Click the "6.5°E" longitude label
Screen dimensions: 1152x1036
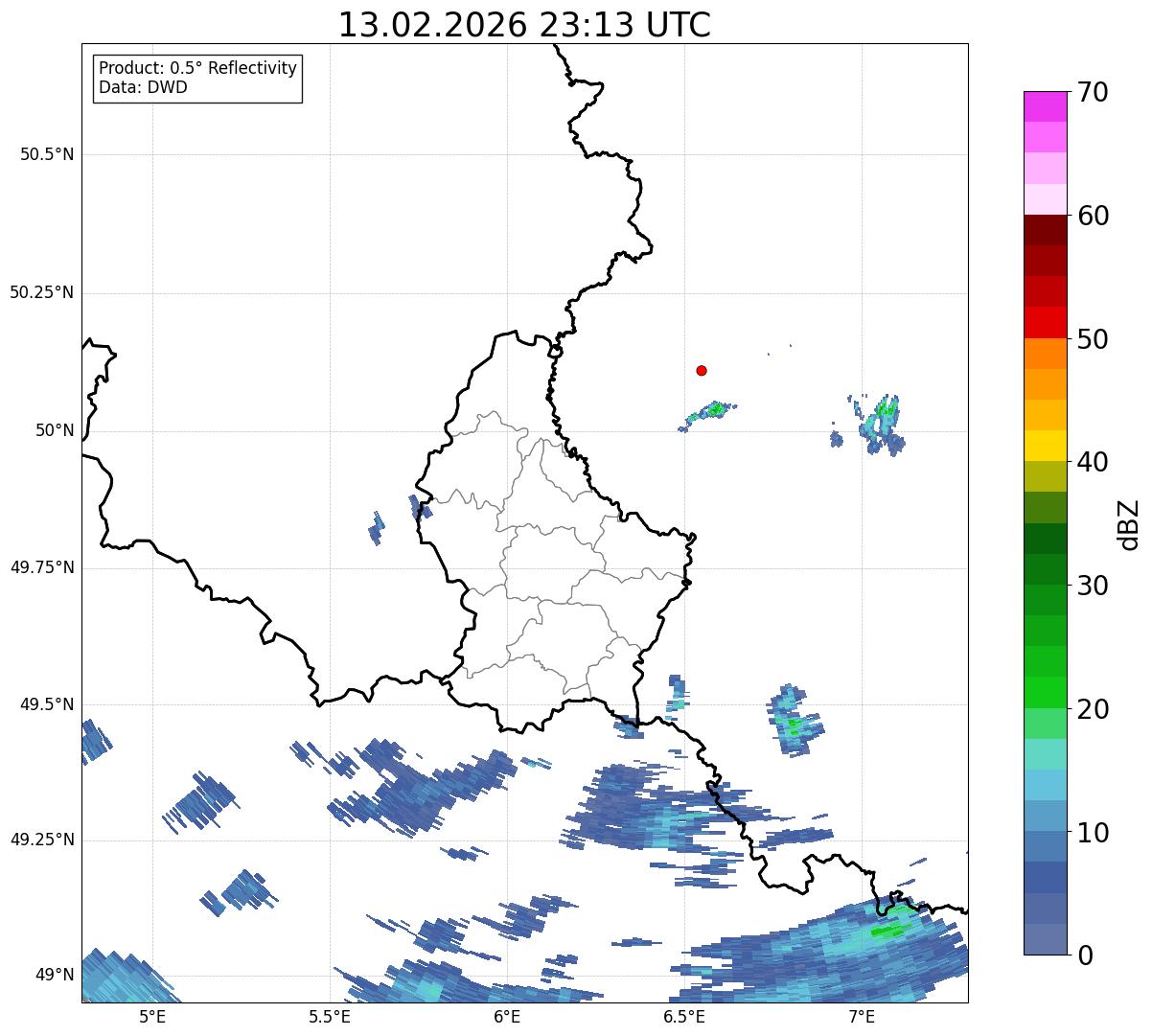pyautogui.click(x=684, y=1017)
